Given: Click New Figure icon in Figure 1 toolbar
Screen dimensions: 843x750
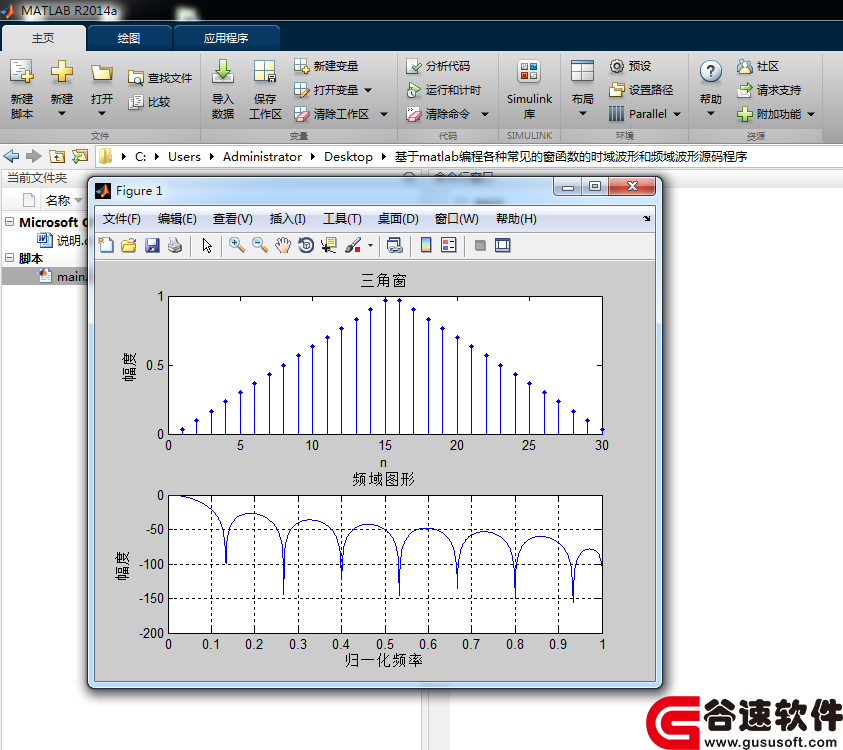Looking at the screenshot, I should click(106, 246).
